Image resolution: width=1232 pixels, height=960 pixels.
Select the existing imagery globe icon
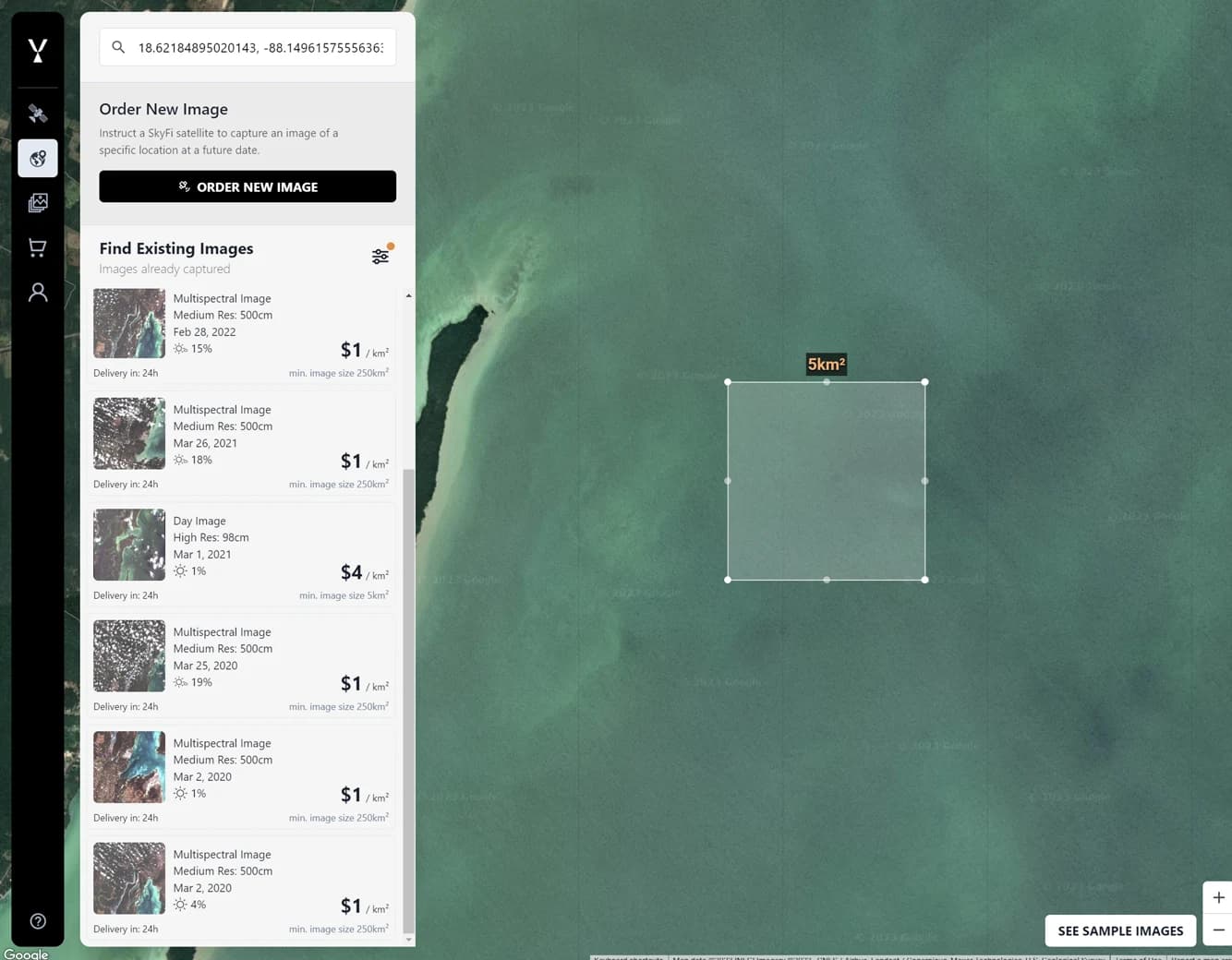[37, 158]
